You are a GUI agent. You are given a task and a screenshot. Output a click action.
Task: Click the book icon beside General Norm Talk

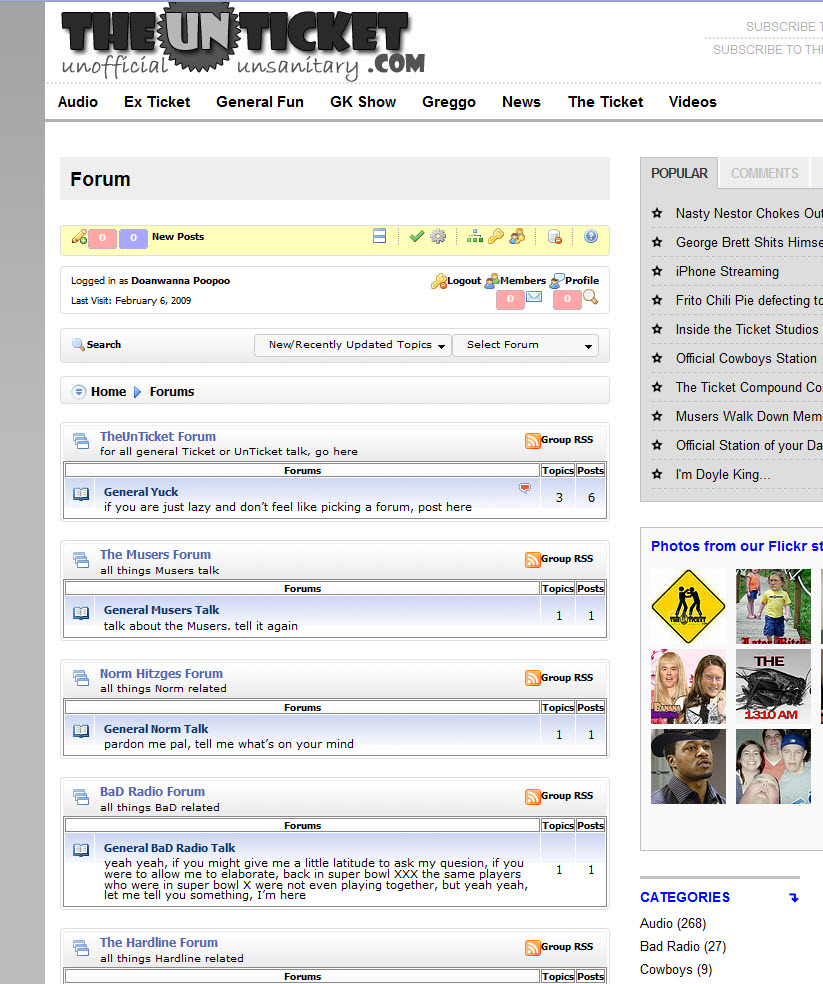click(x=81, y=730)
